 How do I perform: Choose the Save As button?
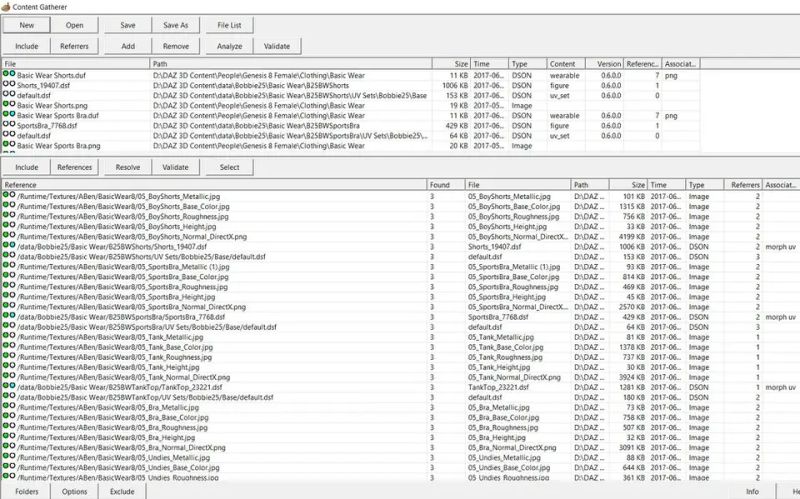tap(176, 25)
